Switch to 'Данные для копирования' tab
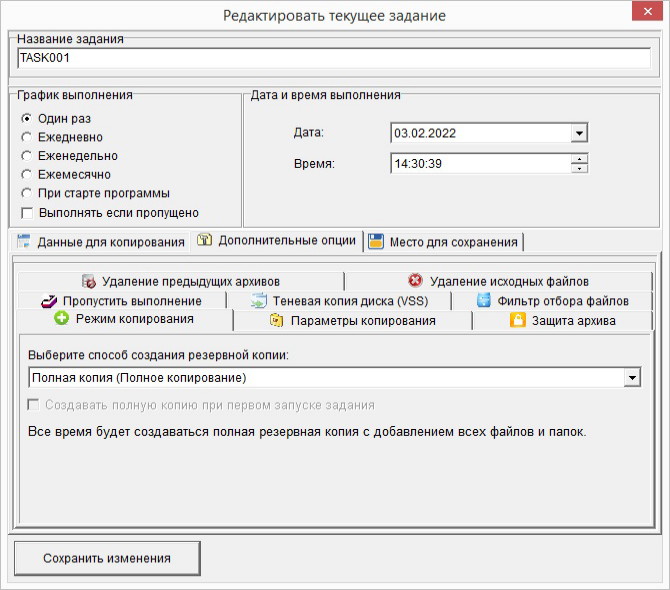670x590 pixels. click(x=101, y=242)
